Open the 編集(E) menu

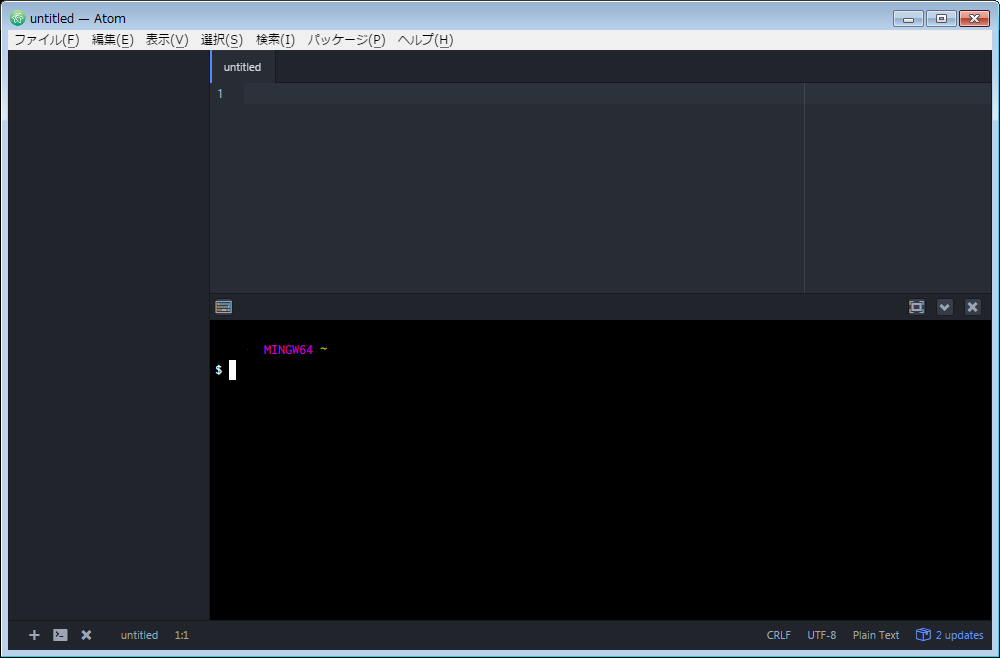[112, 40]
